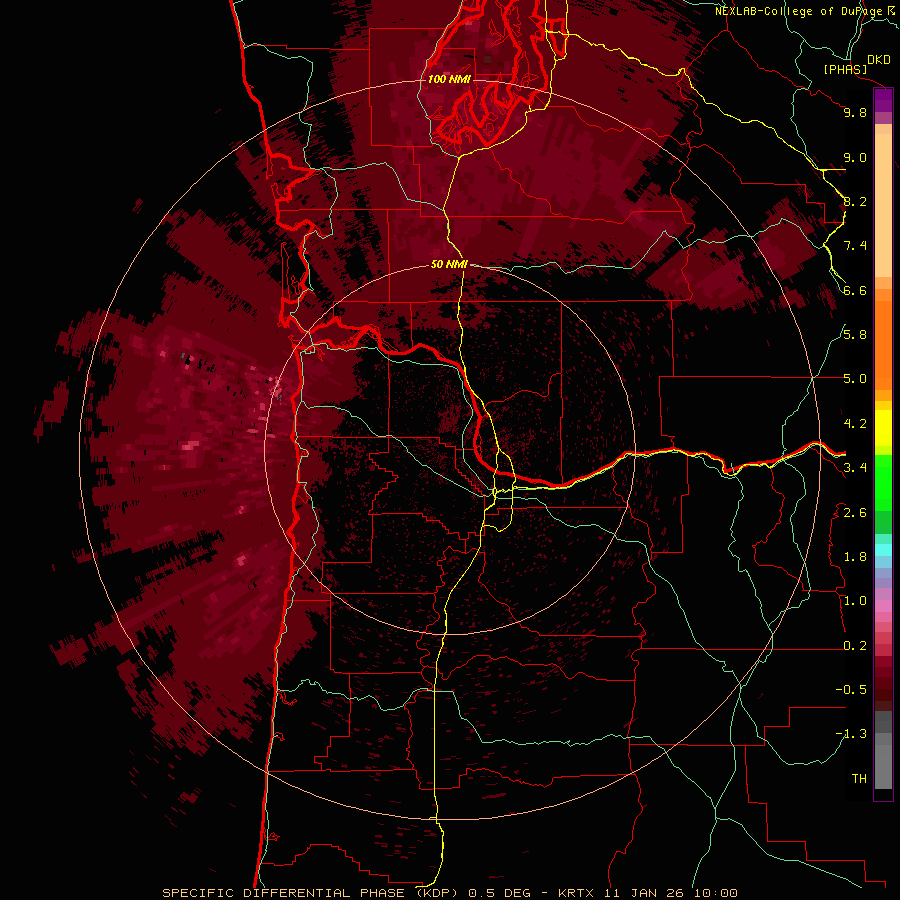Pick the 5.0 scale value
900x900 pixels.
tap(855, 379)
